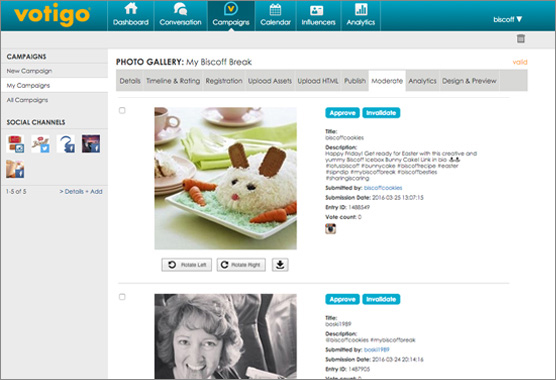
Task: Click the Votigo logo
Action: pyautogui.click(x=52, y=15)
